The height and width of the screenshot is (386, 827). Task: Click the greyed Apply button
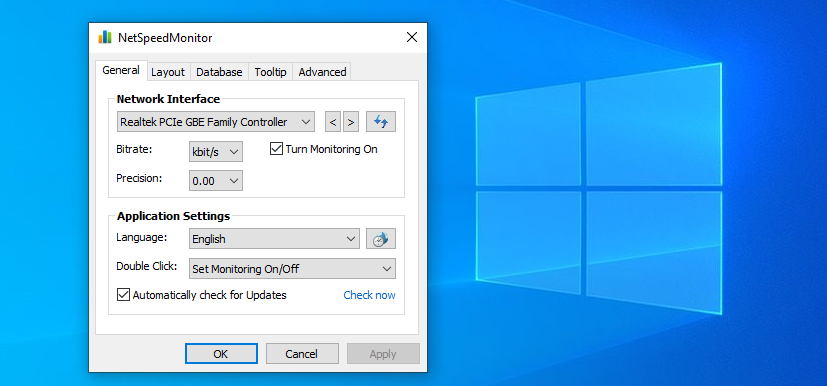383,354
